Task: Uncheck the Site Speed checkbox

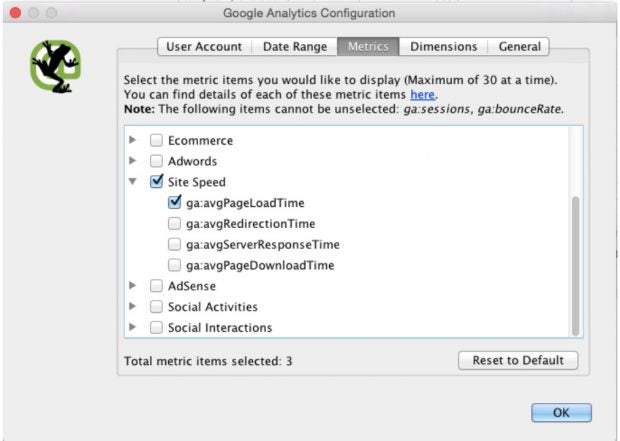Action: (157, 182)
